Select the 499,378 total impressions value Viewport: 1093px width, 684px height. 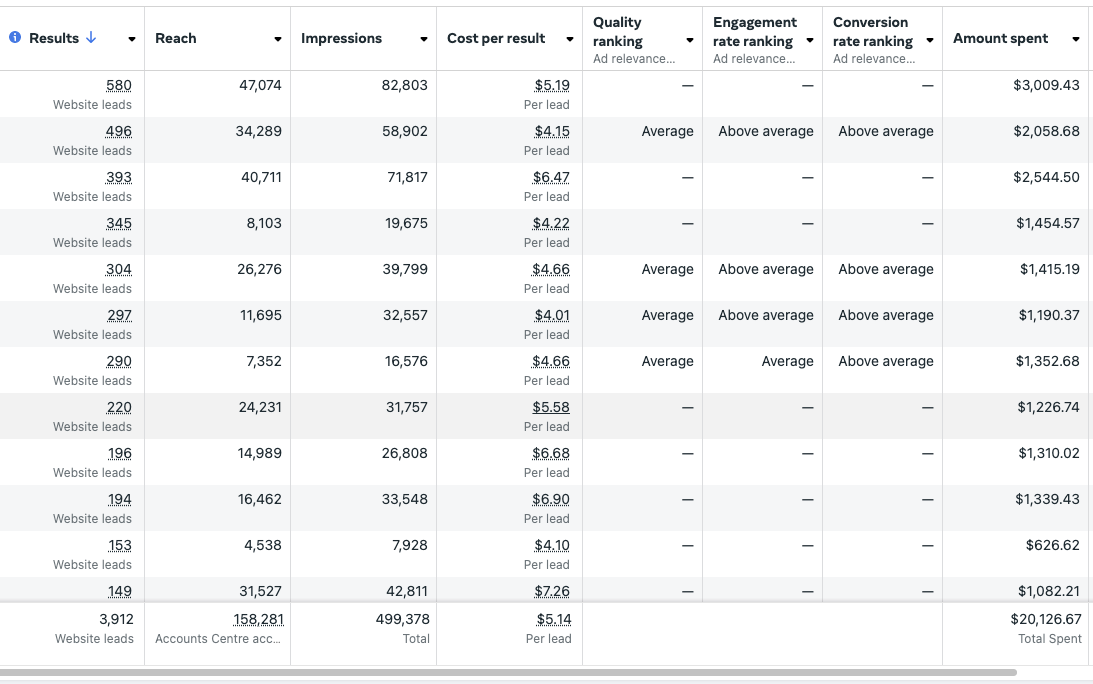[x=403, y=619]
